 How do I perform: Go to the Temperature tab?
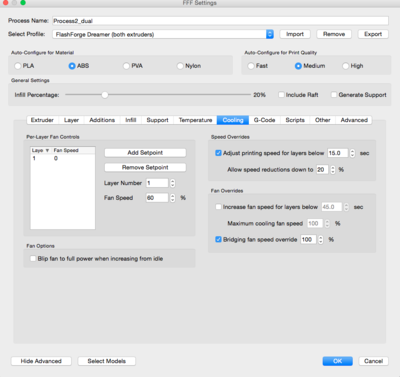tap(195, 120)
